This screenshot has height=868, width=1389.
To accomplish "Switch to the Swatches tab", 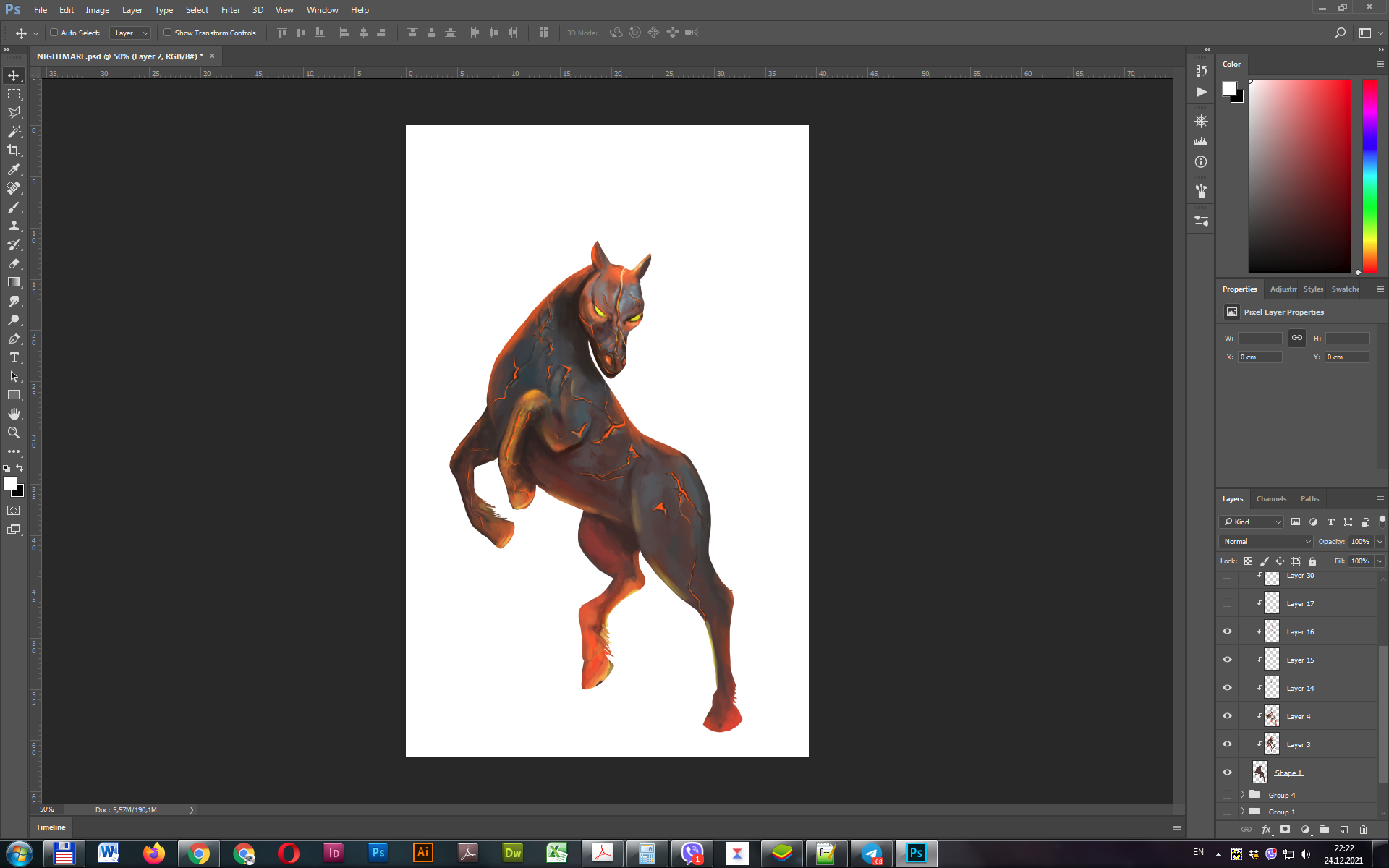I will point(1345,289).
